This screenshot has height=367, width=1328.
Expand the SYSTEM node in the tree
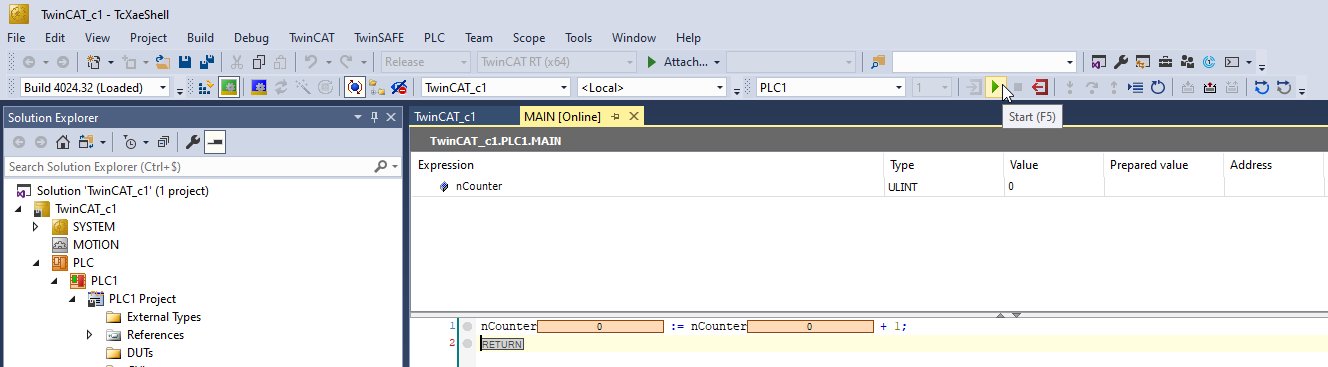[x=35, y=227]
